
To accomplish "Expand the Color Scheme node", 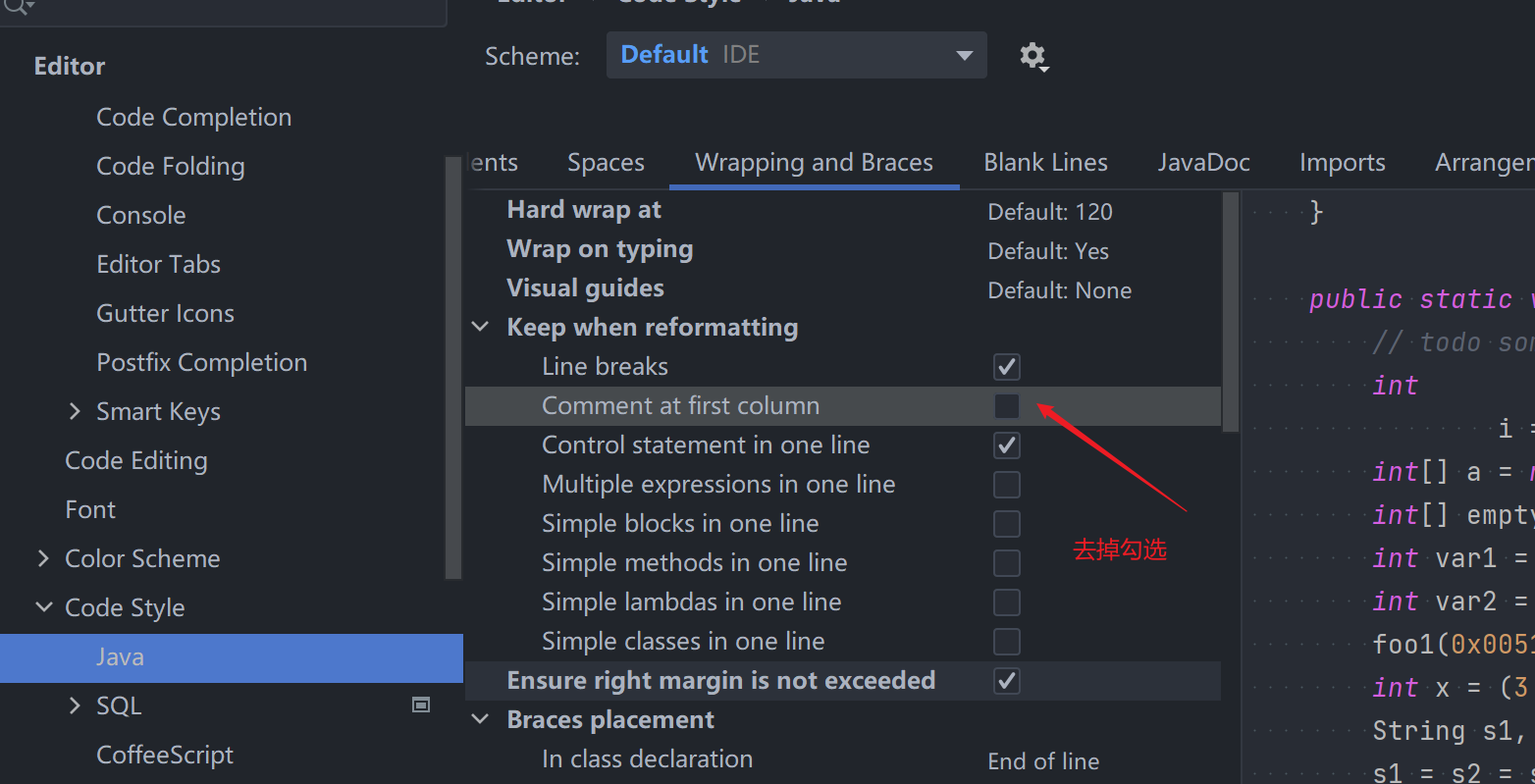I will 43,558.
